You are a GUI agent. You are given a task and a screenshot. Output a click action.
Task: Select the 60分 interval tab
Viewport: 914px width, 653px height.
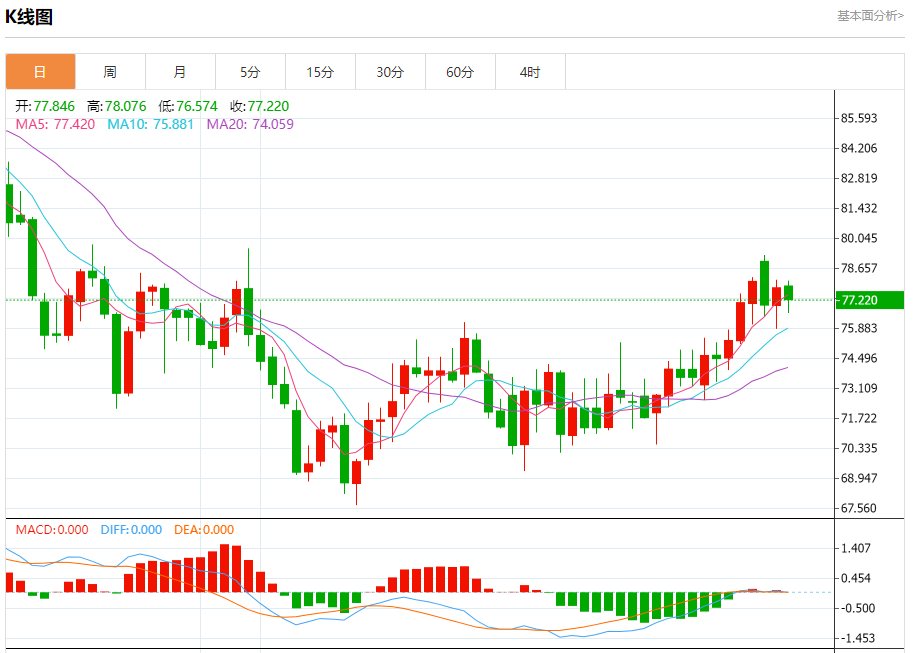pyautogui.click(x=460, y=72)
